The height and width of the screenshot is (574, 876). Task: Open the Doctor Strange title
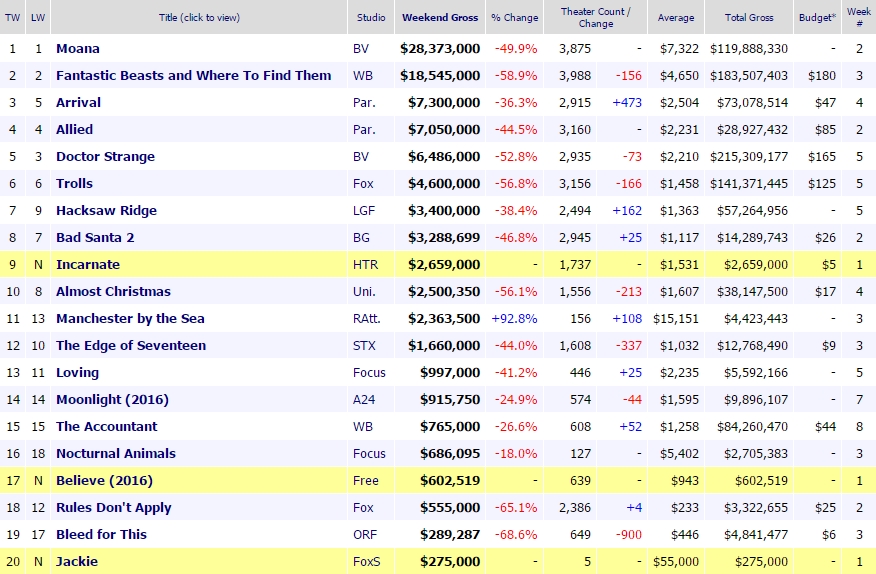click(105, 156)
